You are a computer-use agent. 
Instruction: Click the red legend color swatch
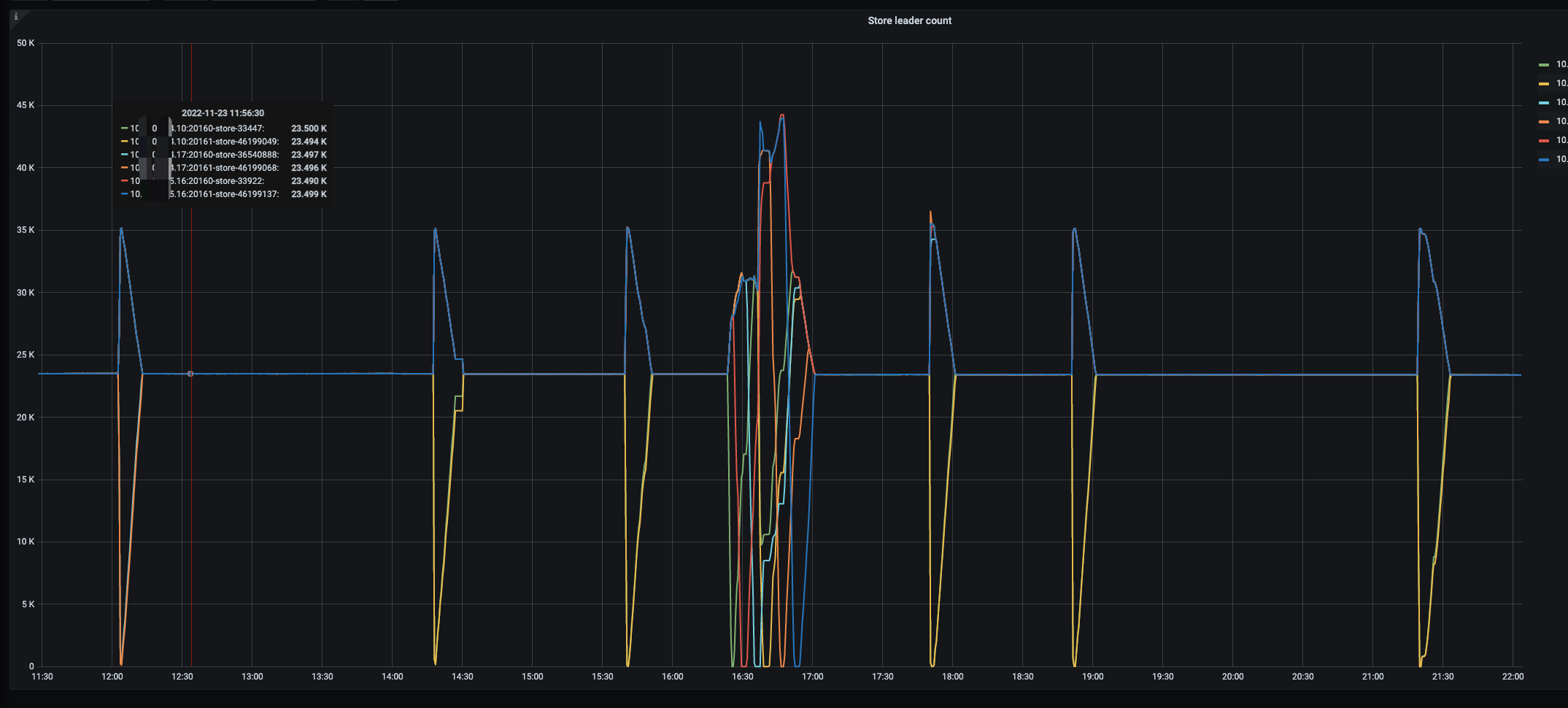[1544, 141]
